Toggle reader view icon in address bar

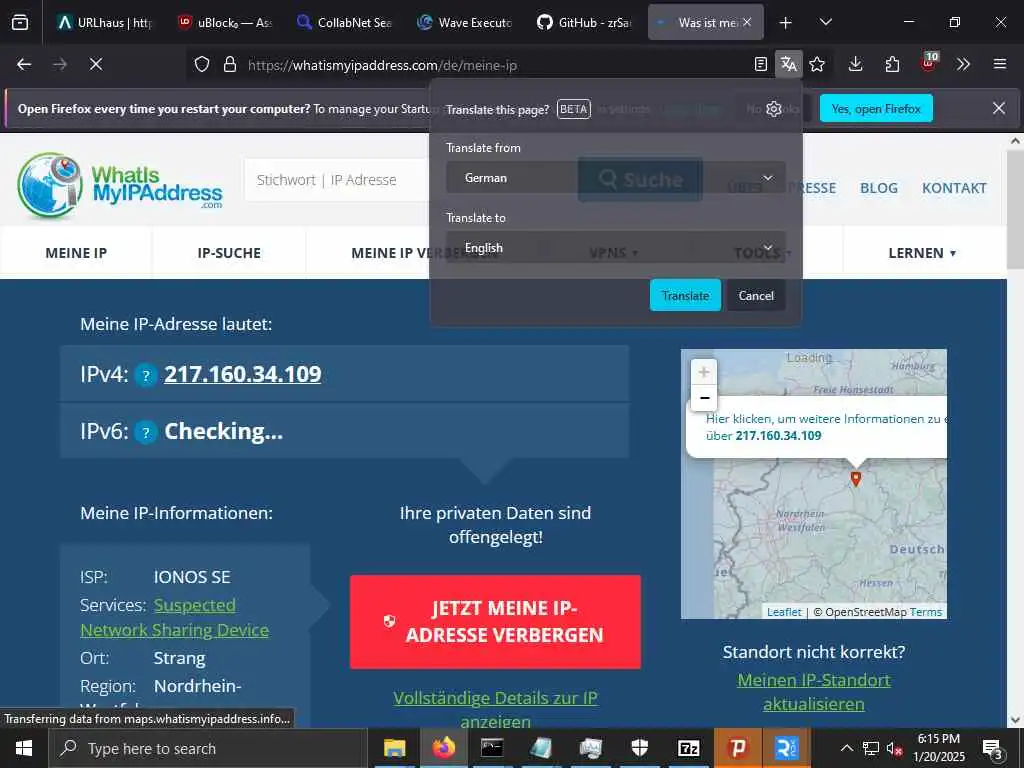coord(761,64)
